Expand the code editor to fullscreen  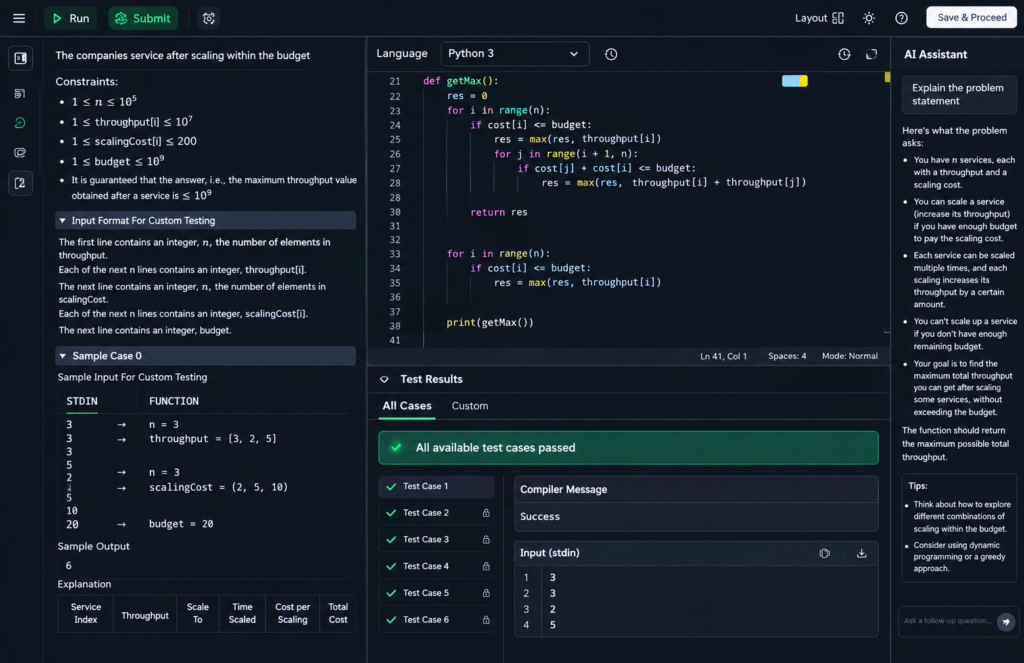[x=871, y=54]
